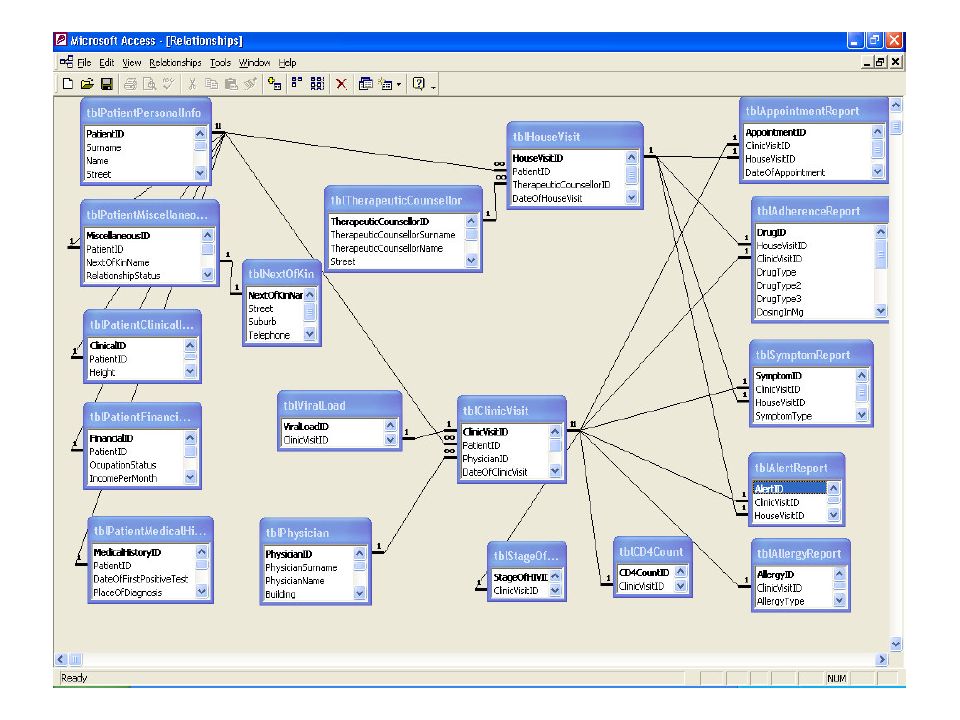Click the Paste clipboard icon
The width and height of the screenshot is (960, 720).
click(231, 84)
